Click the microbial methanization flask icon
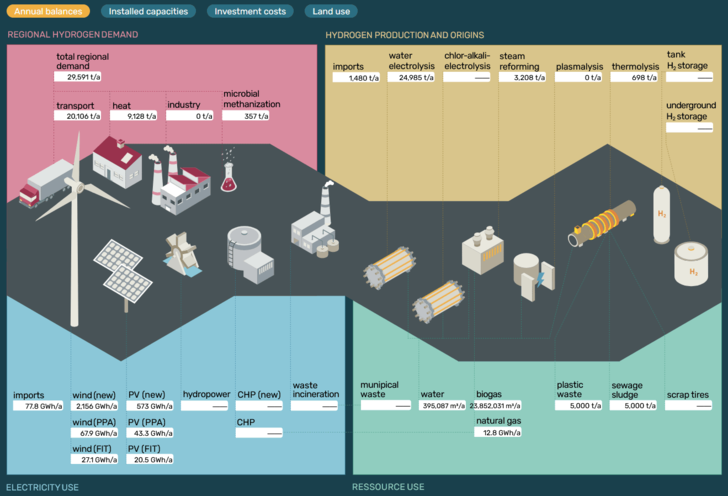This screenshot has width=728, height=496. point(229,174)
